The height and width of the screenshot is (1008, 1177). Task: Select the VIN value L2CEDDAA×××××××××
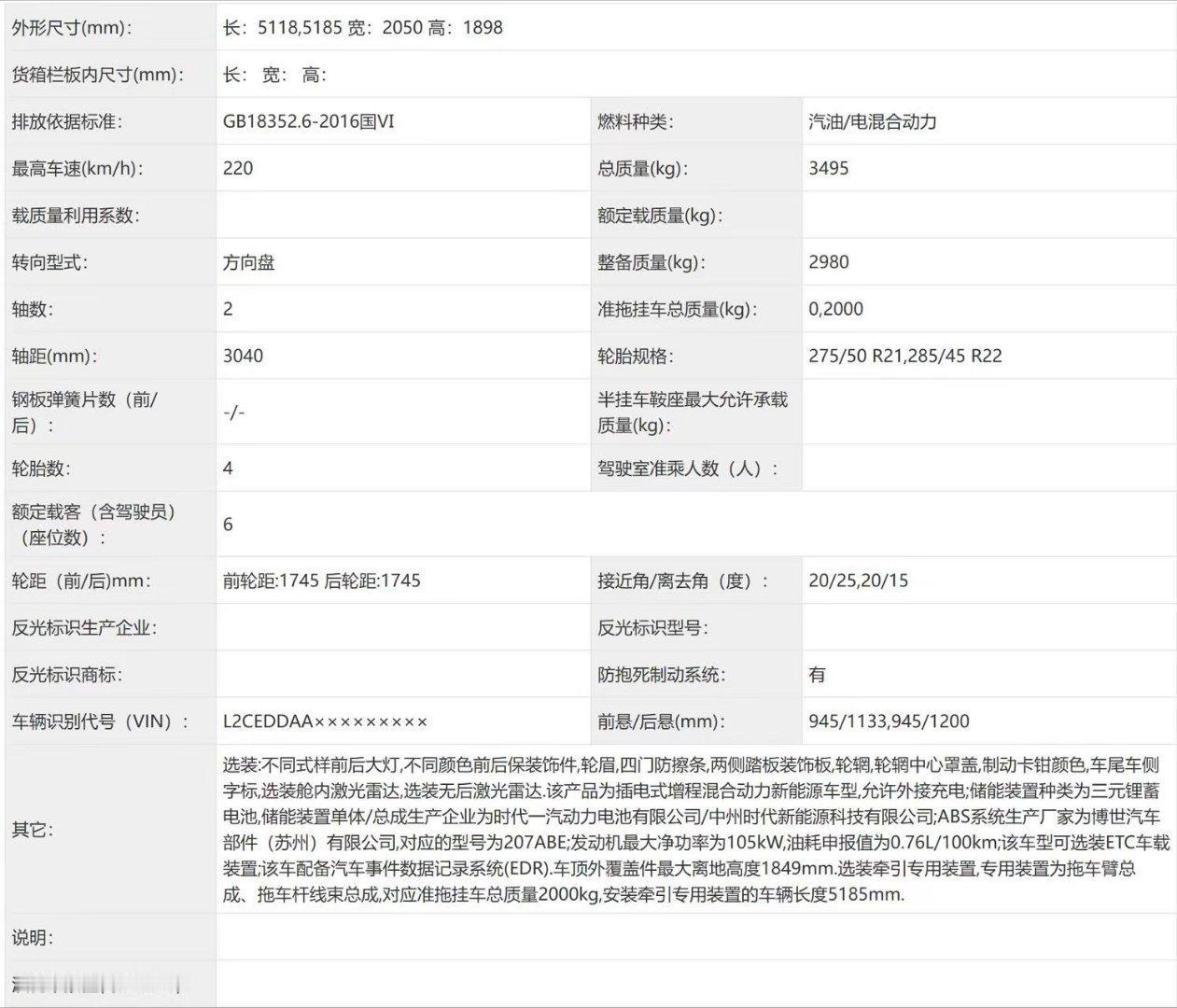[x=326, y=721]
